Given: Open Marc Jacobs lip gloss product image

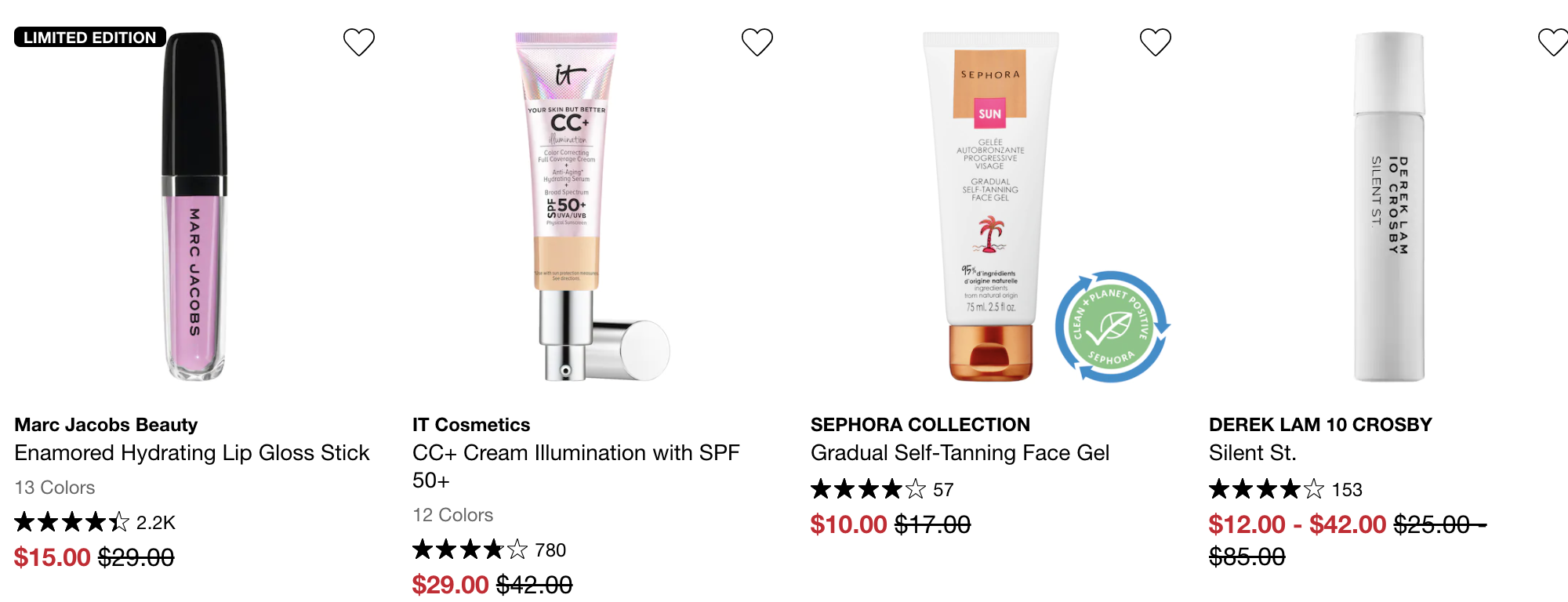Looking at the screenshot, I should pos(194,206).
